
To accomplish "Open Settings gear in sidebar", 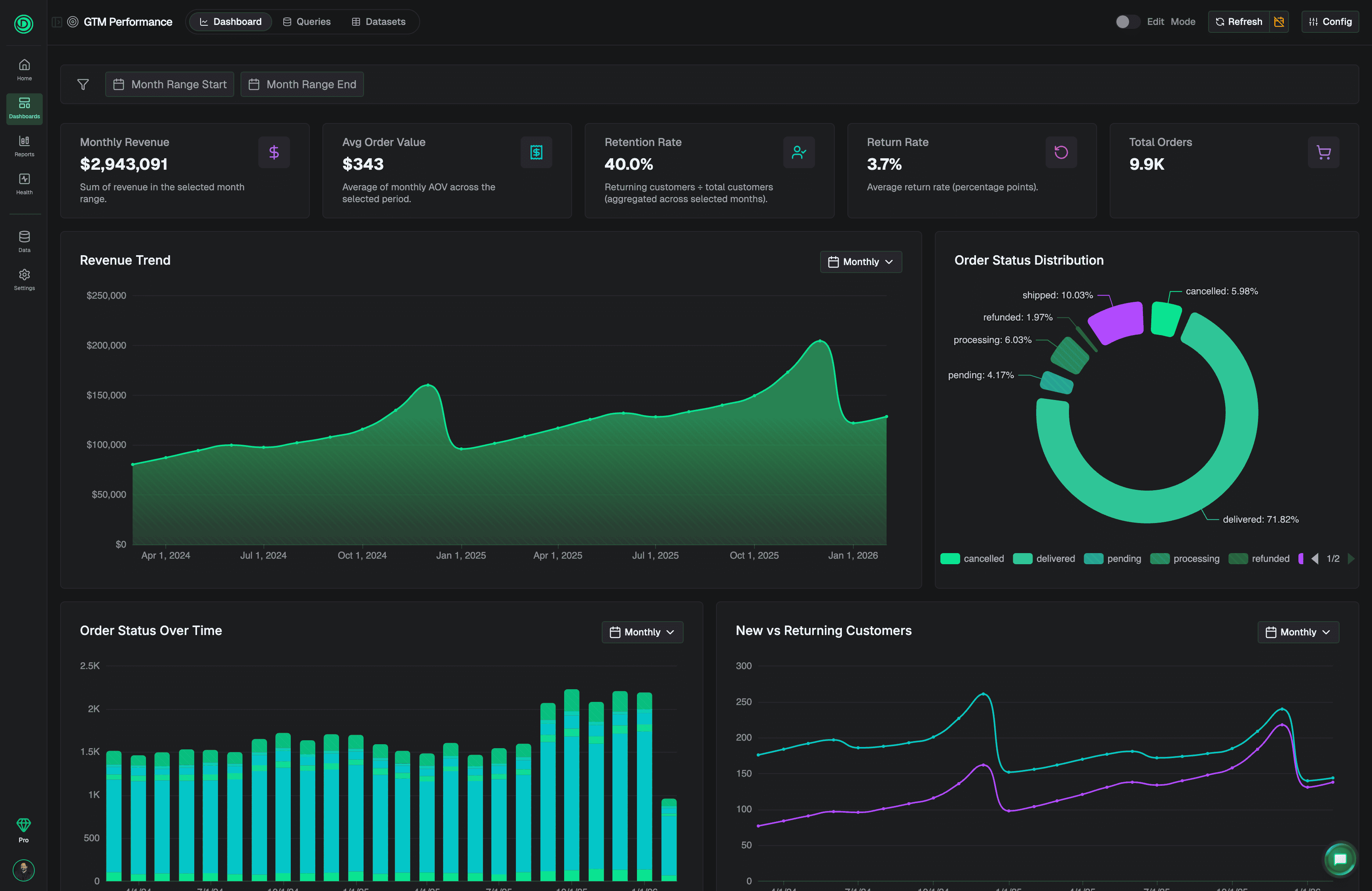I will coord(24,279).
